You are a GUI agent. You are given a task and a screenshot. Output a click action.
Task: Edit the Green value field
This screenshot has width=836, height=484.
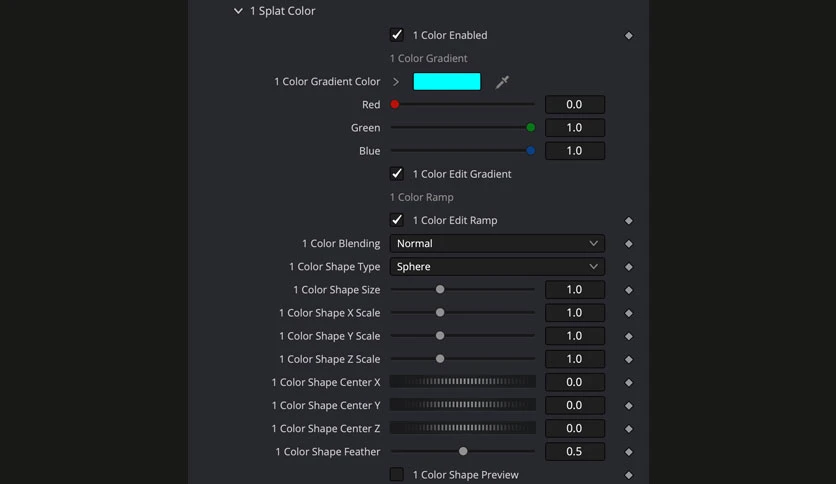point(575,127)
